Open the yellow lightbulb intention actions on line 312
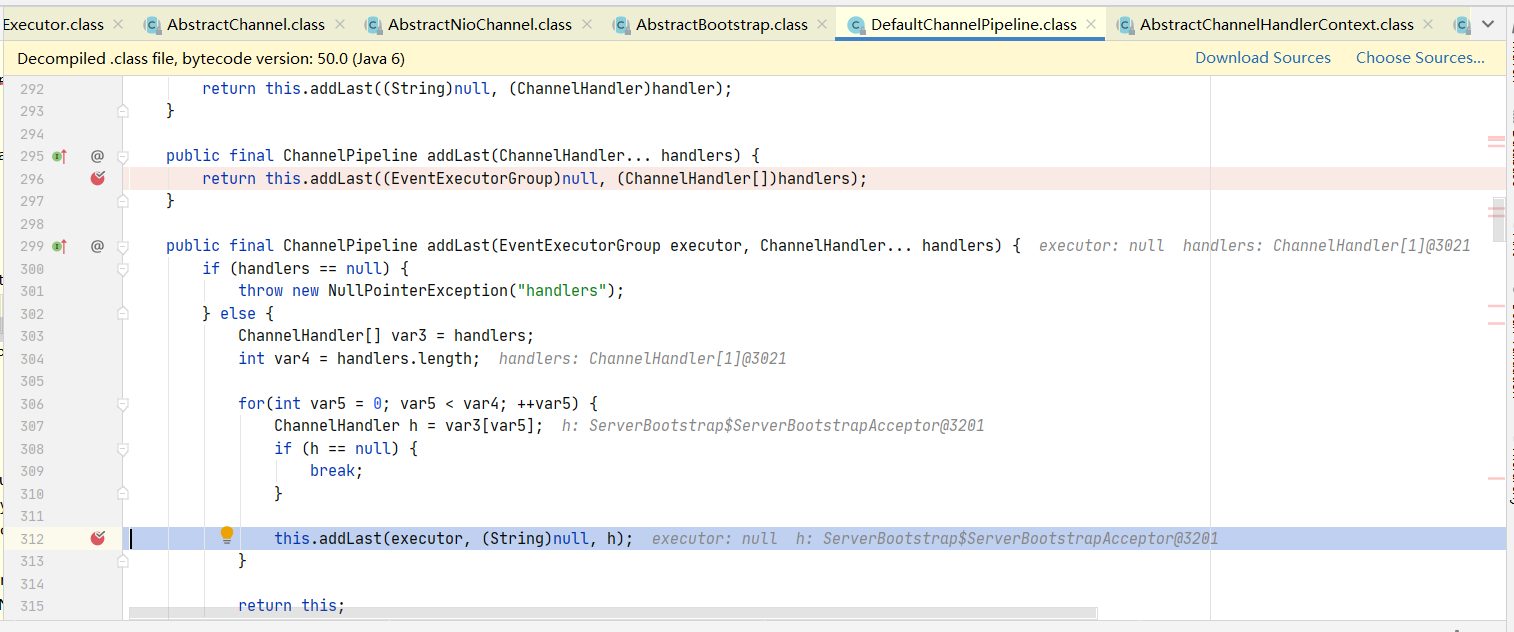Screen dimensions: 1514x632 pos(227,535)
